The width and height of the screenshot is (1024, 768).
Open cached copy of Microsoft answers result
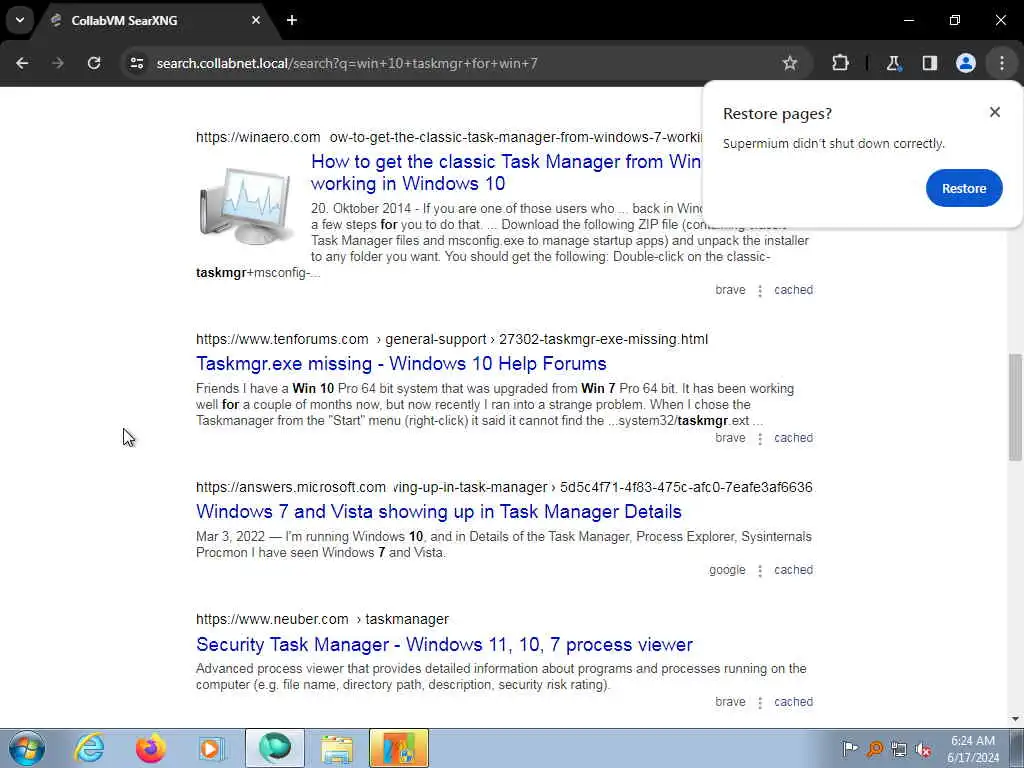pos(793,570)
